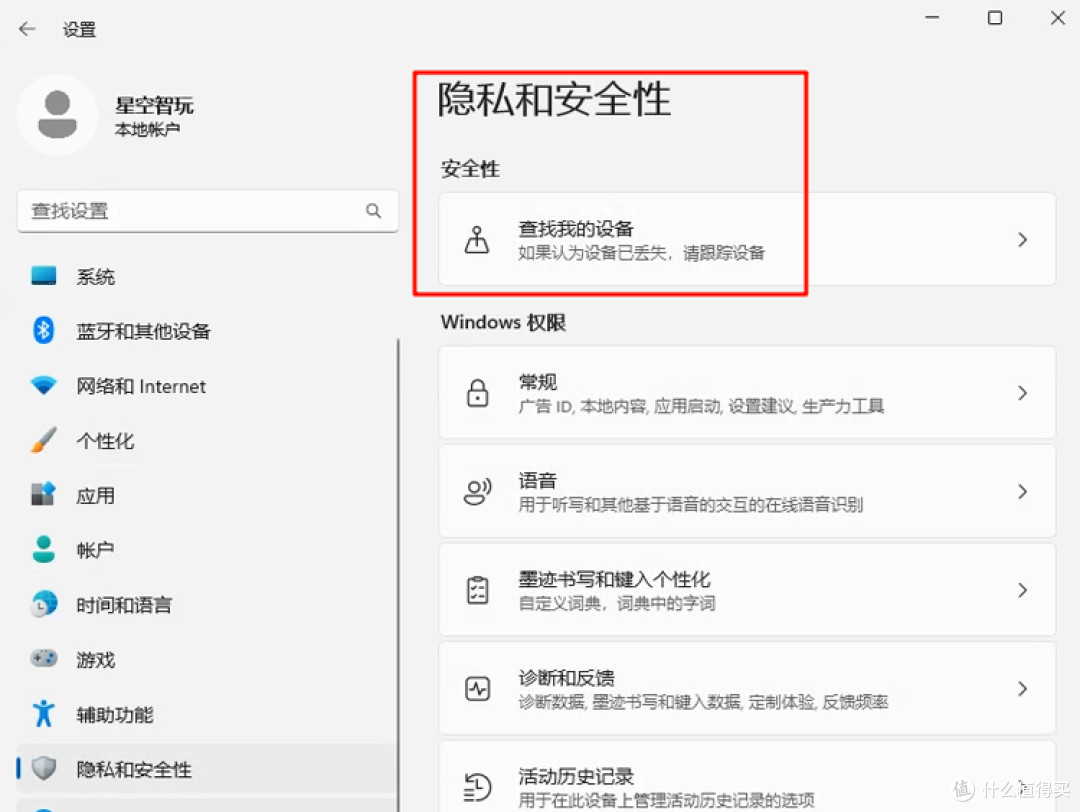Switch to the 系统 section in sidebar

pyautogui.click(x=95, y=276)
